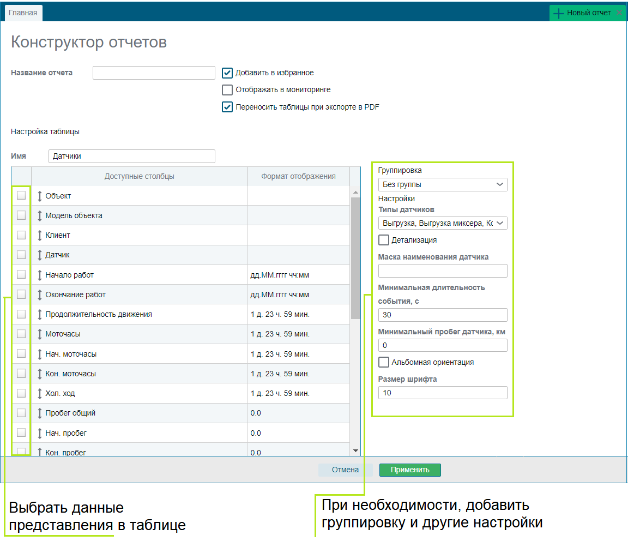The image size is (628, 547).
Task: Check the Начало работ column checkbox
Action: (x=22, y=274)
